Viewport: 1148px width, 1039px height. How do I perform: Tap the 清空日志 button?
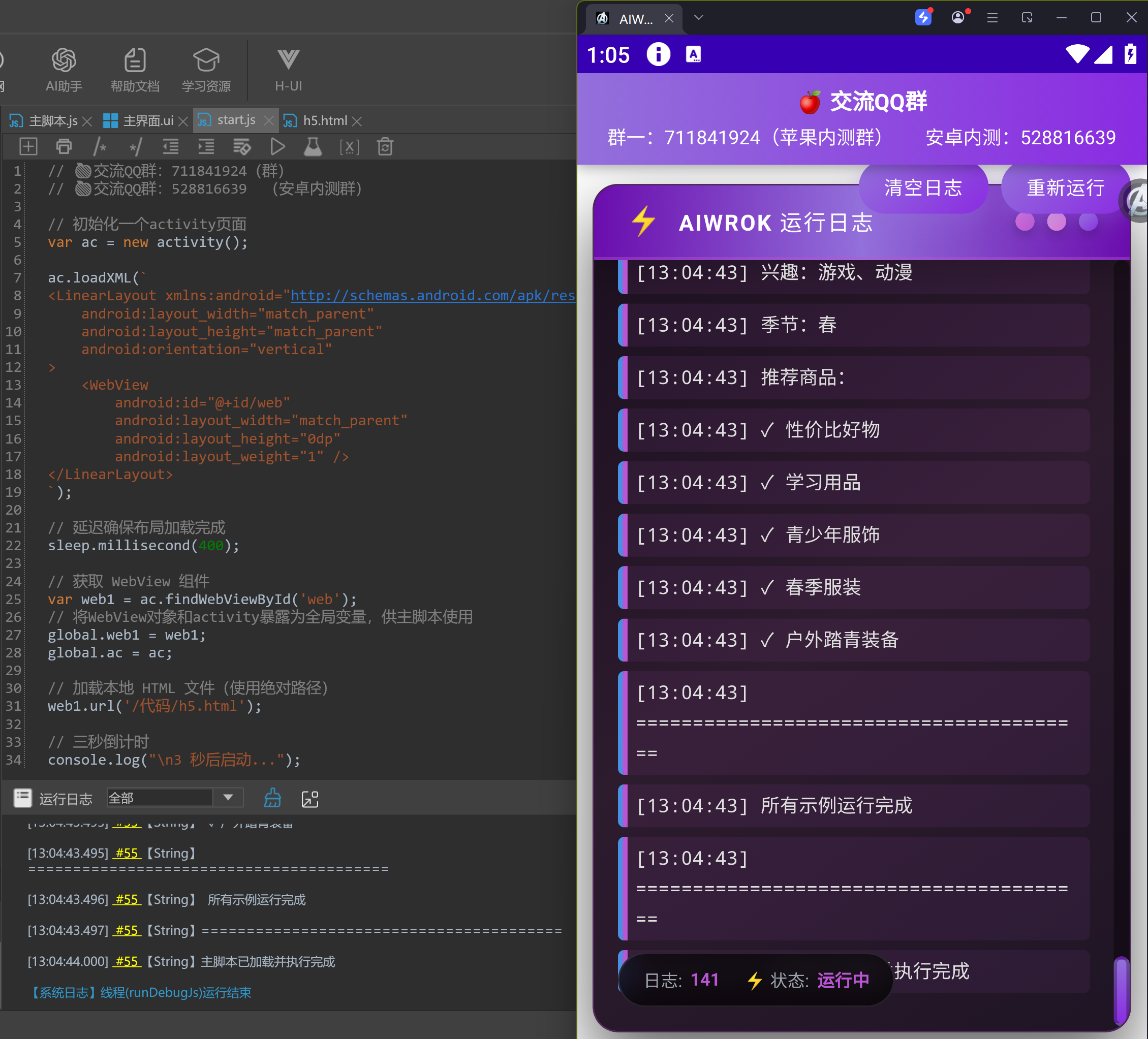point(923,188)
